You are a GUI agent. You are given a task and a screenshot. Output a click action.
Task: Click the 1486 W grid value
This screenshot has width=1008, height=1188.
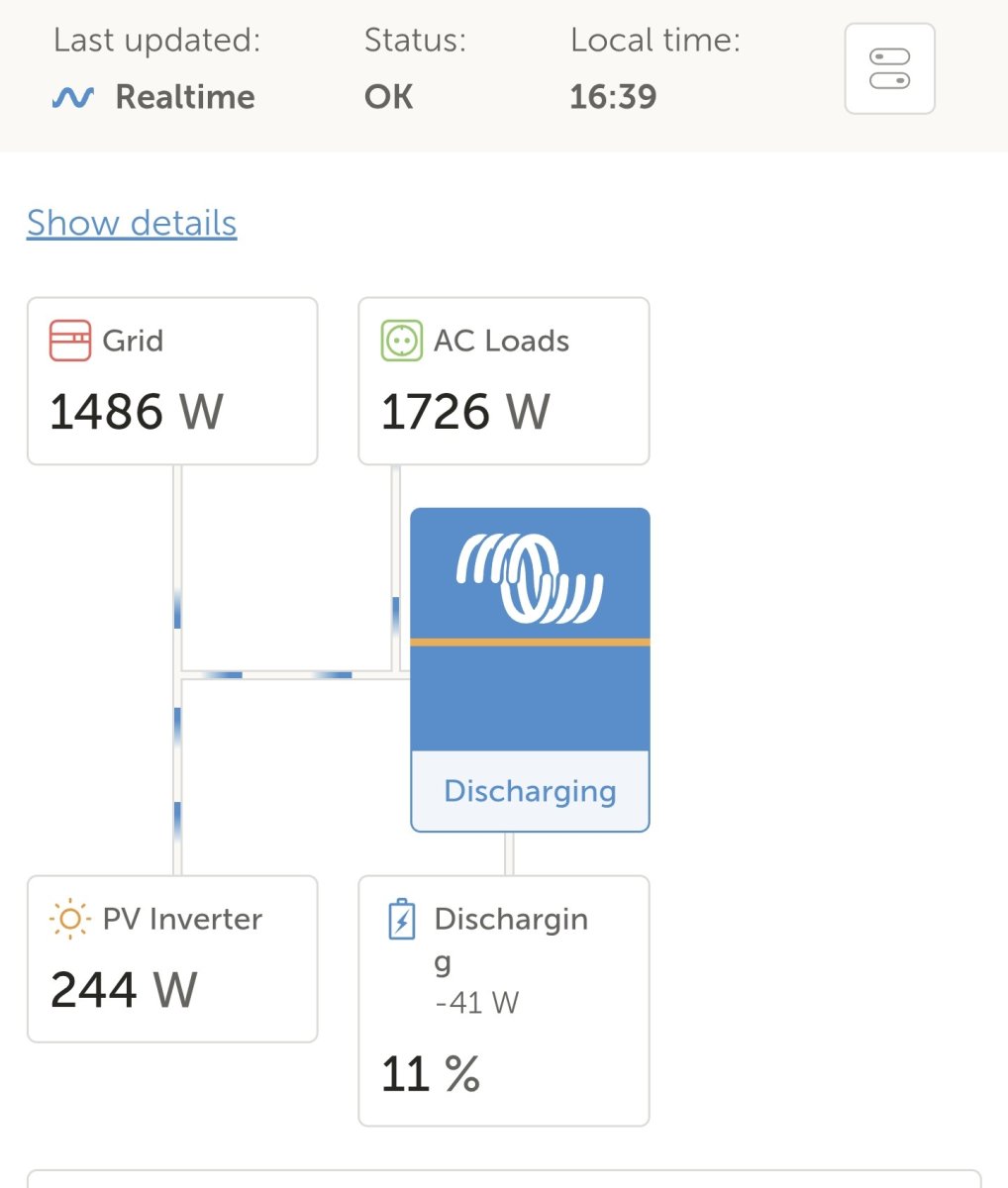point(137,412)
